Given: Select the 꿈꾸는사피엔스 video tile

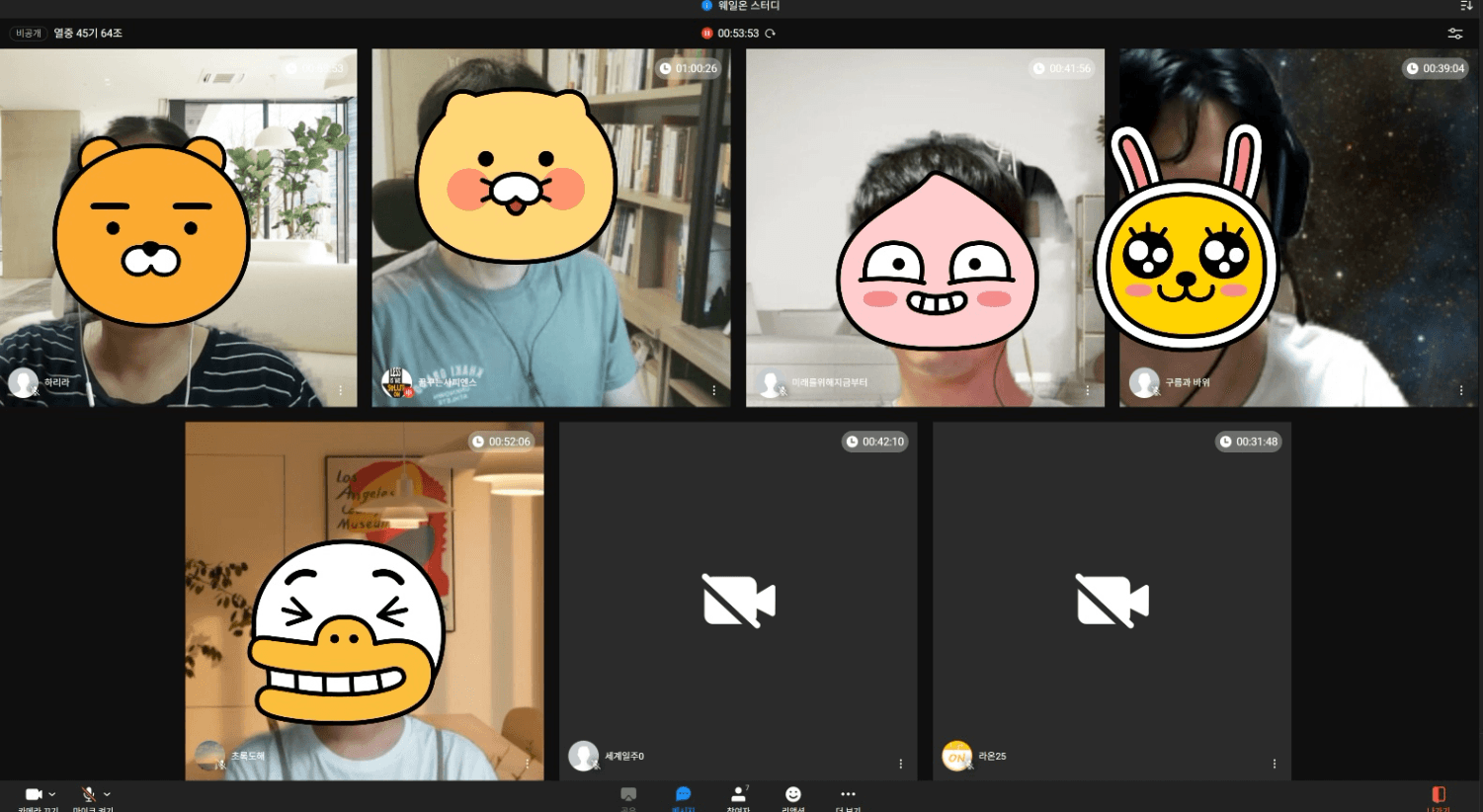Looking at the screenshot, I should click(x=551, y=228).
